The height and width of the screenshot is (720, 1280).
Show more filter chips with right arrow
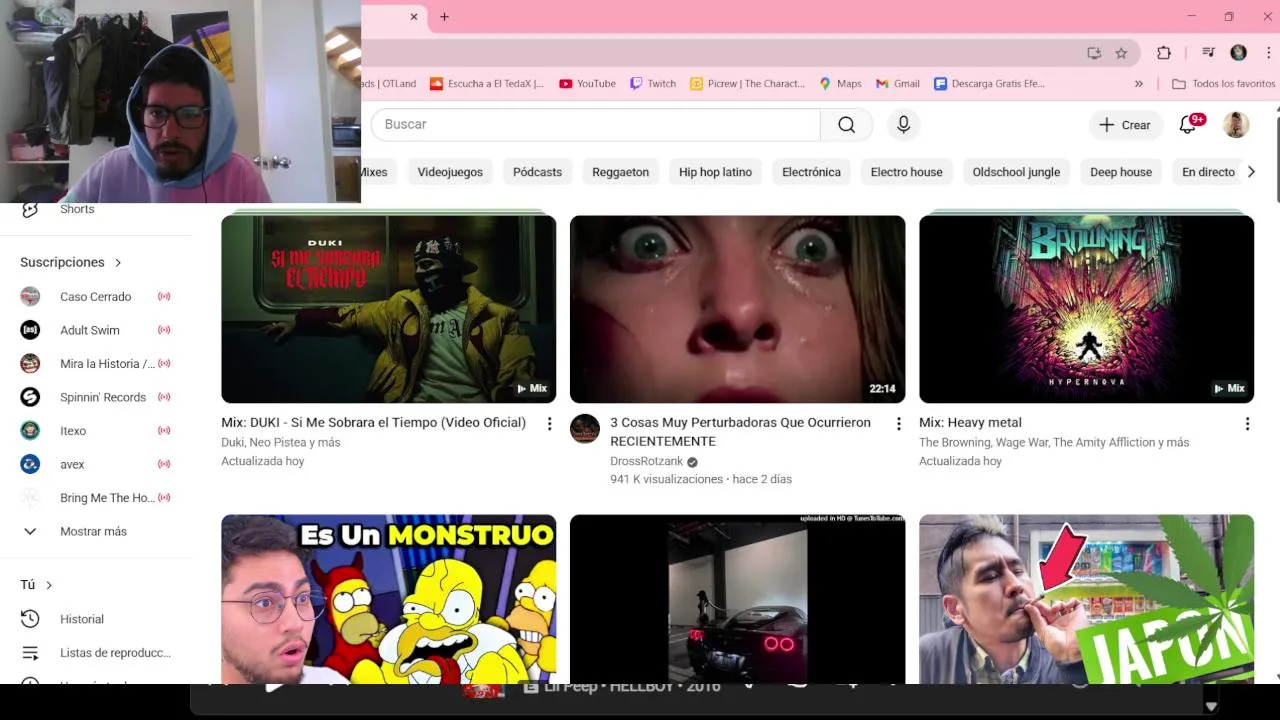pos(1251,172)
